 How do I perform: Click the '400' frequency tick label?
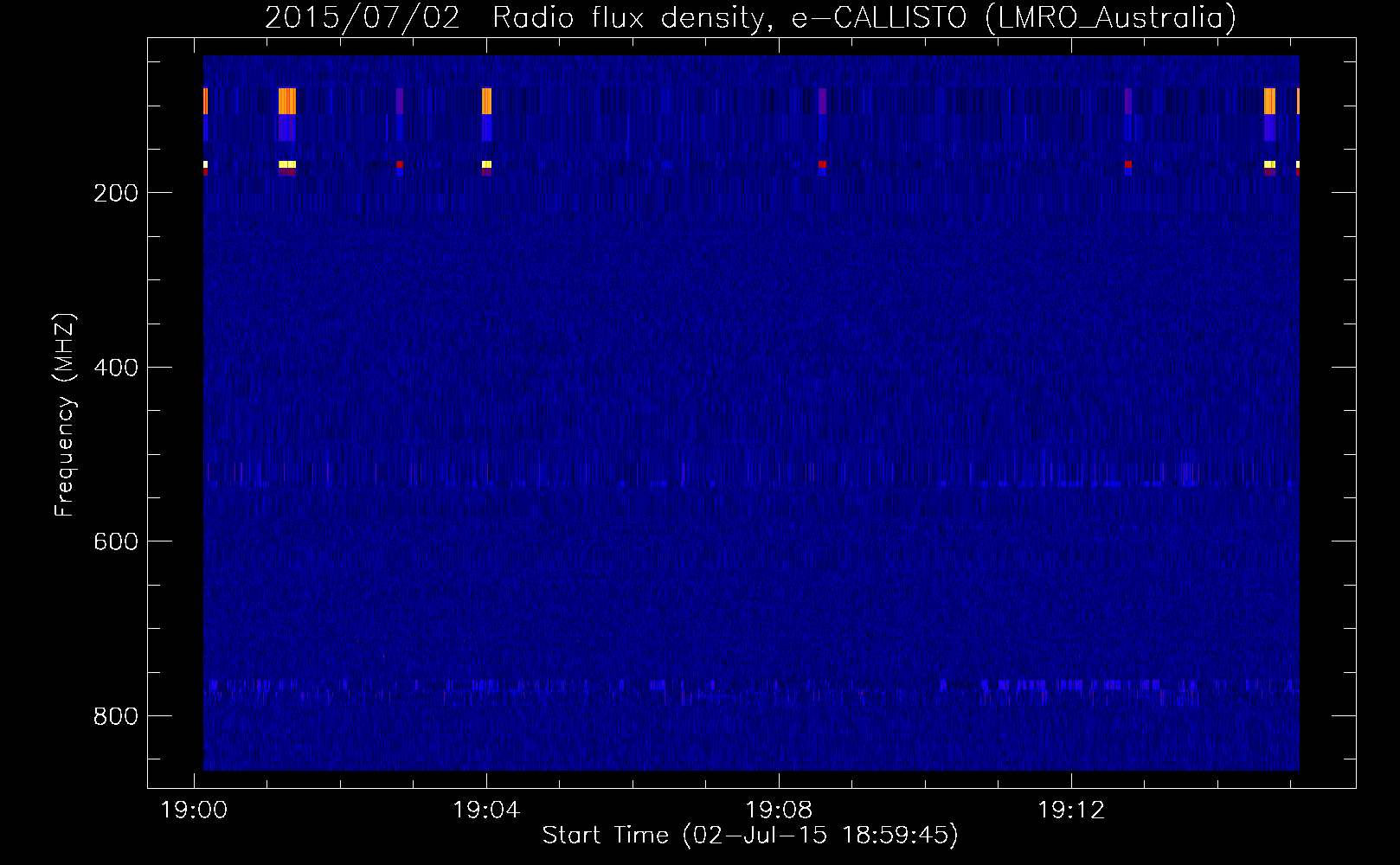tap(116, 368)
